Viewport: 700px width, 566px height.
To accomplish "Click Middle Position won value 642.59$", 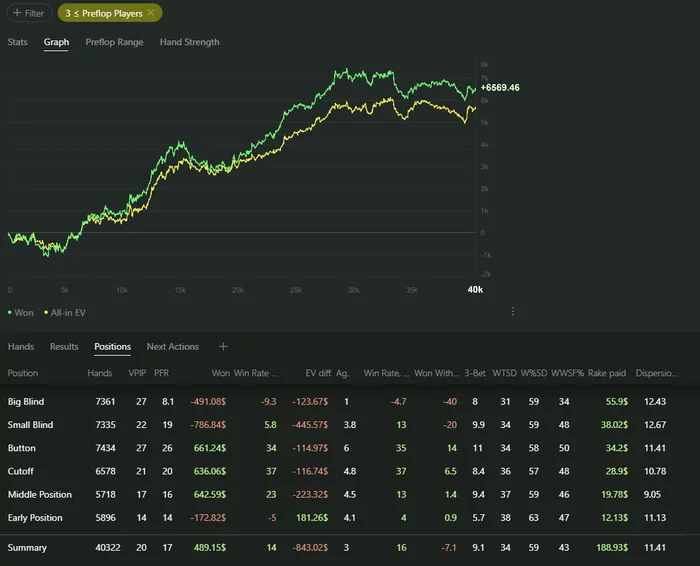I will tap(210, 494).
